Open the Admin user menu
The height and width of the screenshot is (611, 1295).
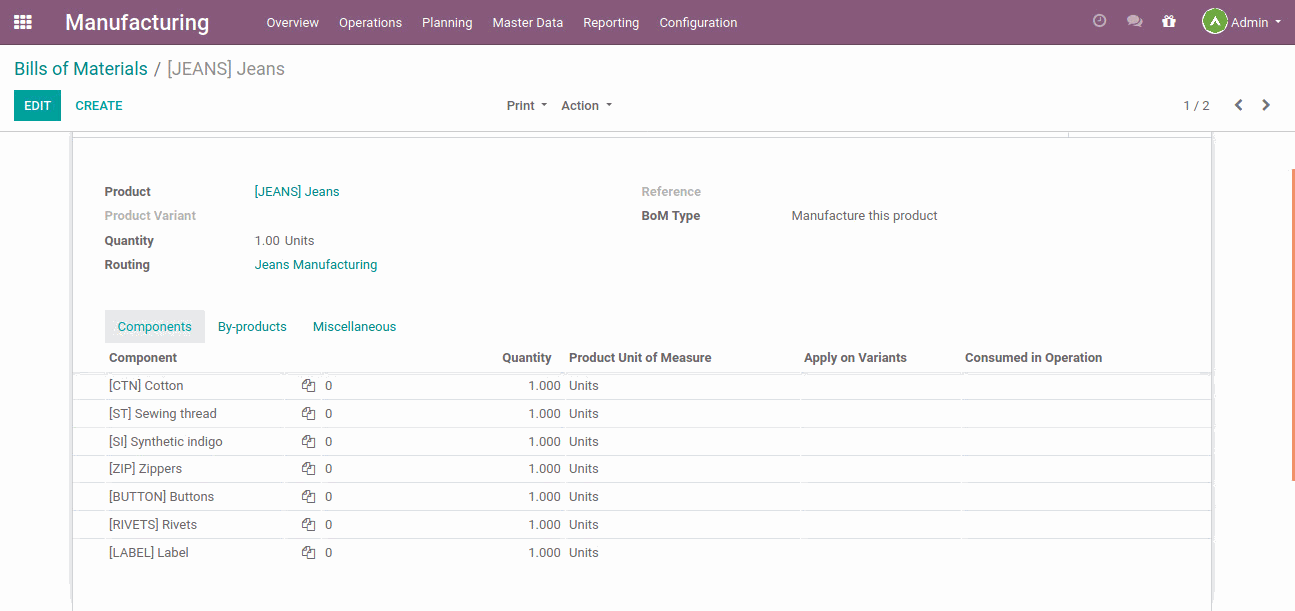[x=1242, y=22]
